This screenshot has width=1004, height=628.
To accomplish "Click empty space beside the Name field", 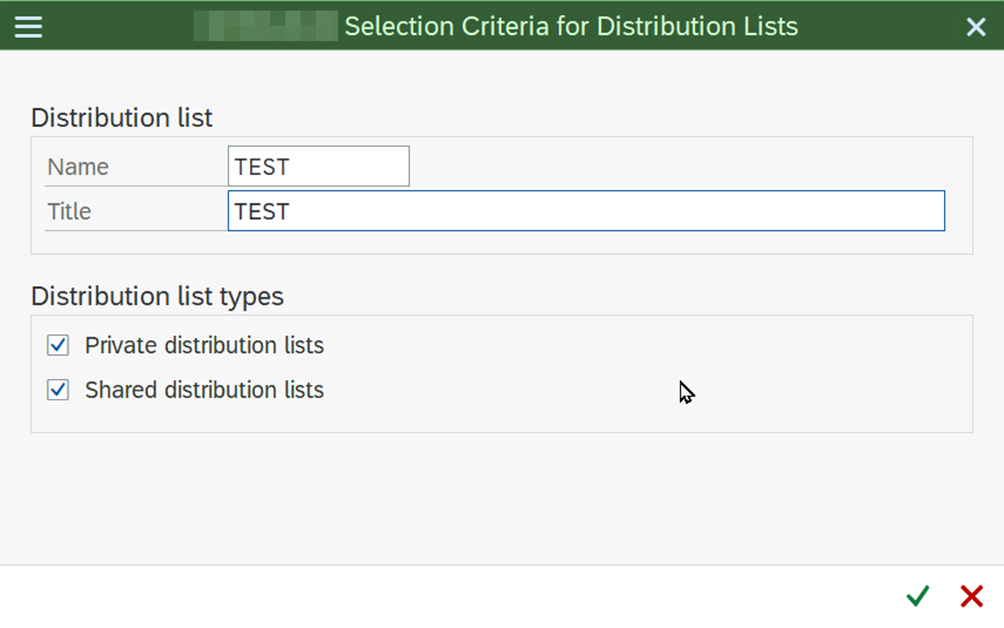I will [x=680, y=166].
